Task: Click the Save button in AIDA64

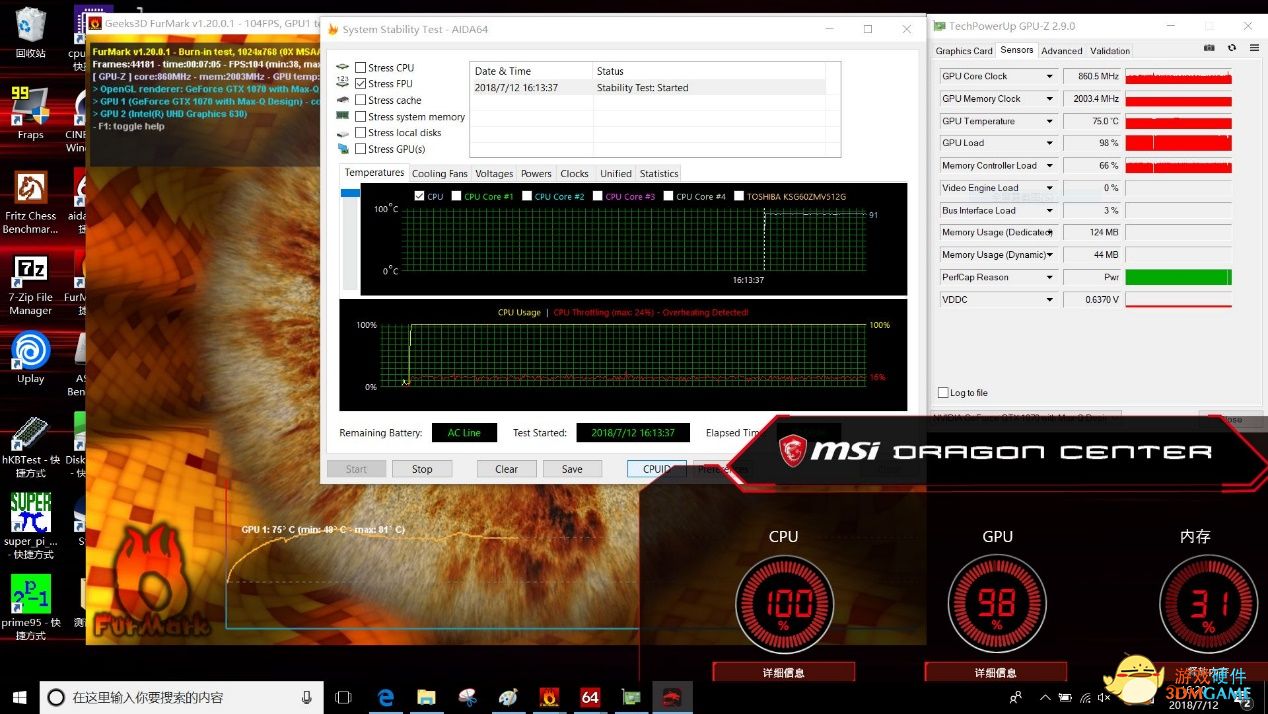Action: pos(572,469)
